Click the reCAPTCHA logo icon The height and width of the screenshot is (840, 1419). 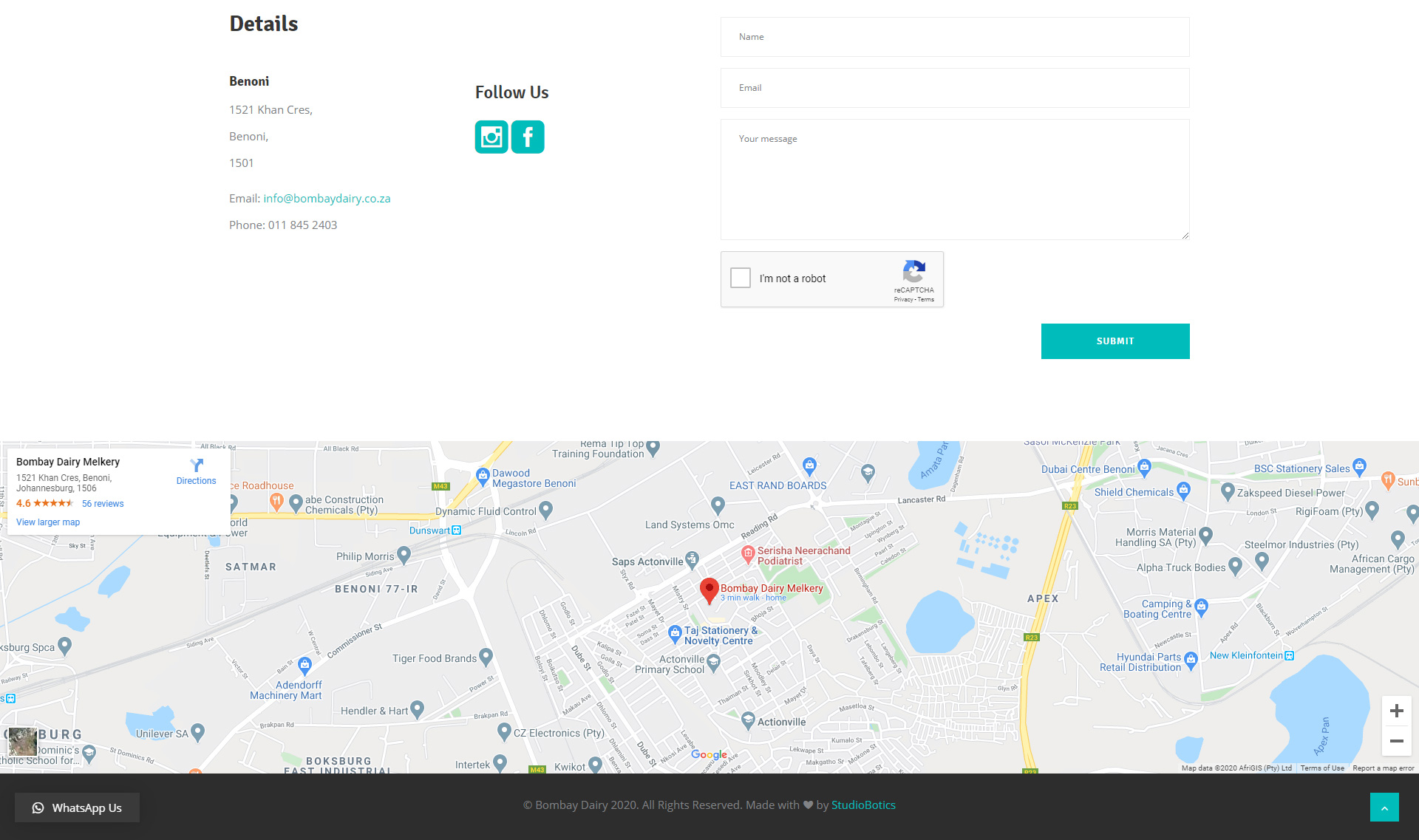coord(914,271)
